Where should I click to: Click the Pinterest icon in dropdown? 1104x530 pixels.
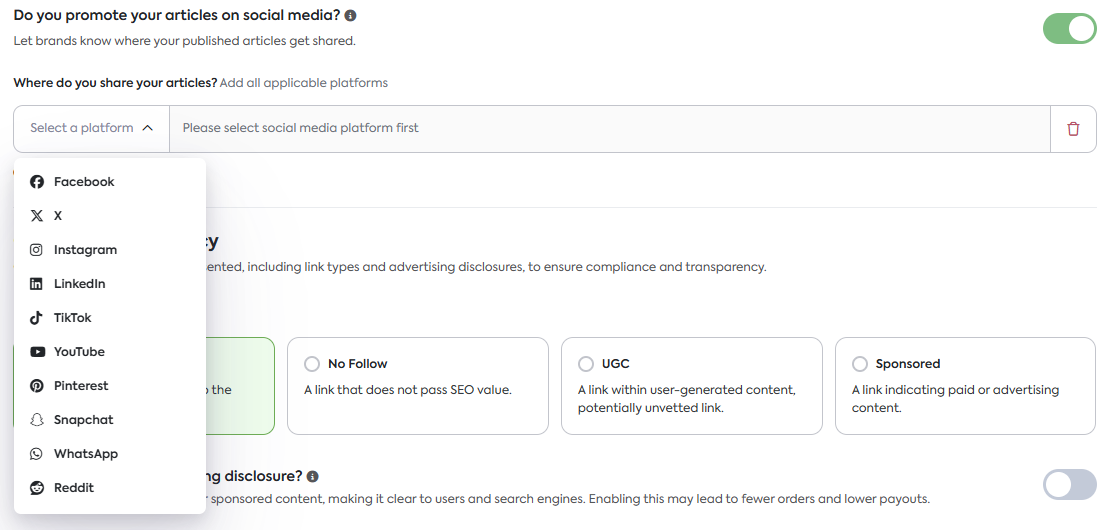click(37, 386)
